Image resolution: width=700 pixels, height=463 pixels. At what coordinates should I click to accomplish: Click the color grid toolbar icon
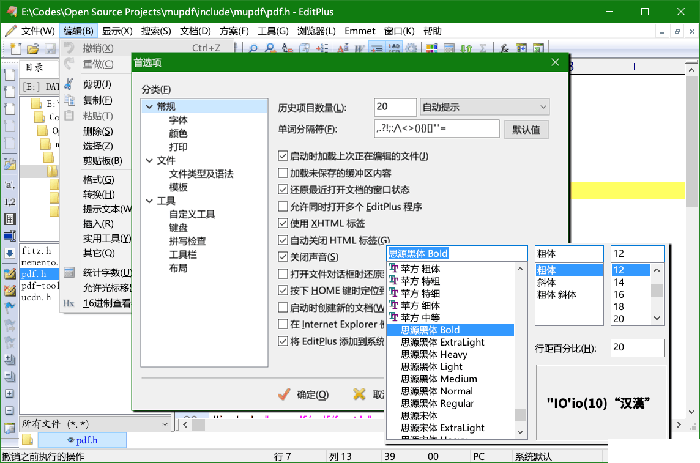[x=431, y=48]
